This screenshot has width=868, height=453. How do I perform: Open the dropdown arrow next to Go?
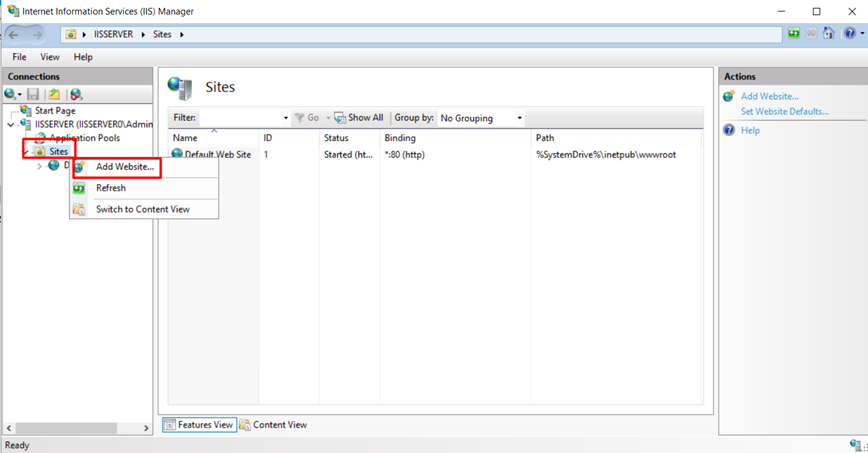pos(328,118)
